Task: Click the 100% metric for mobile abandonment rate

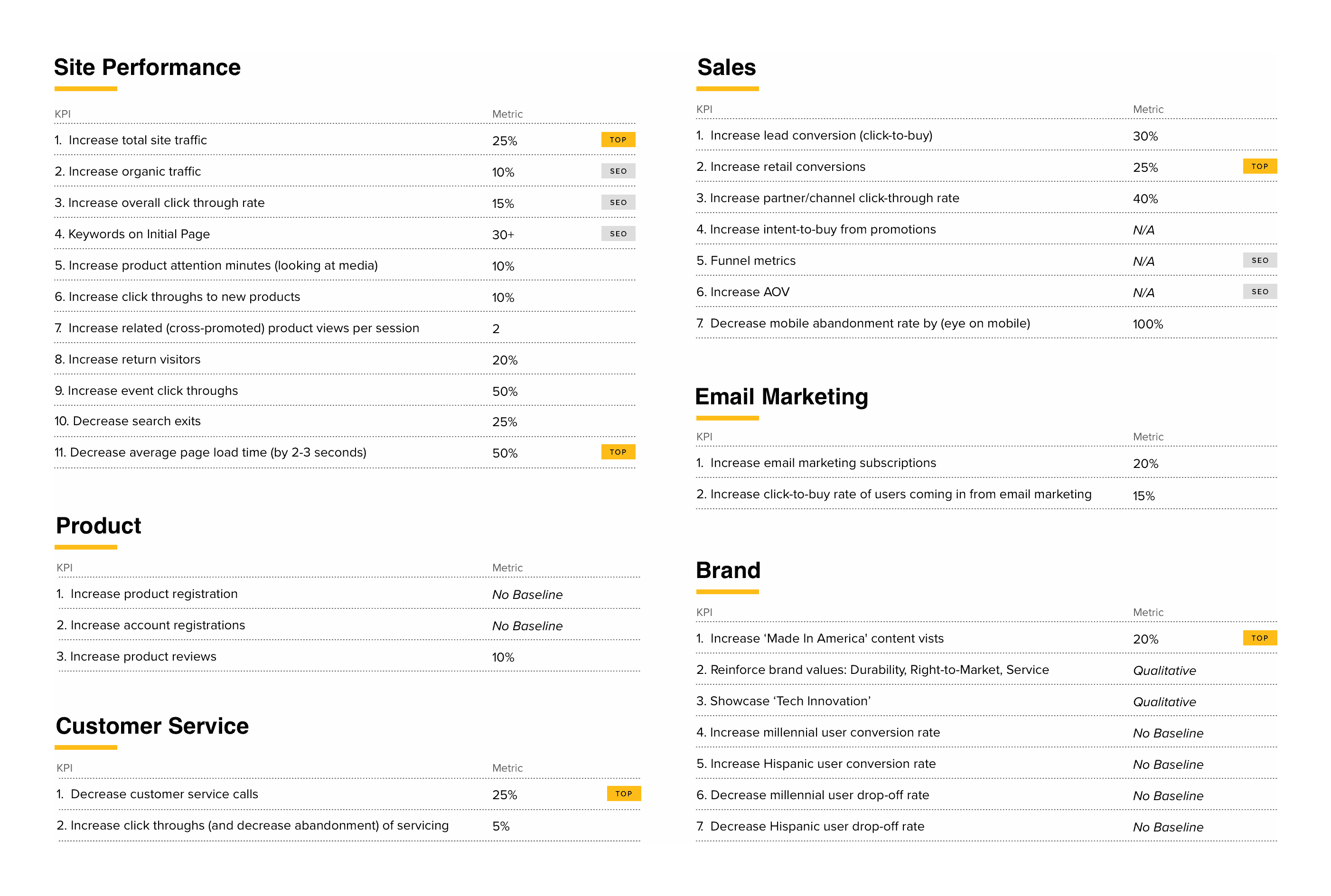Action: coord(1148,324)
